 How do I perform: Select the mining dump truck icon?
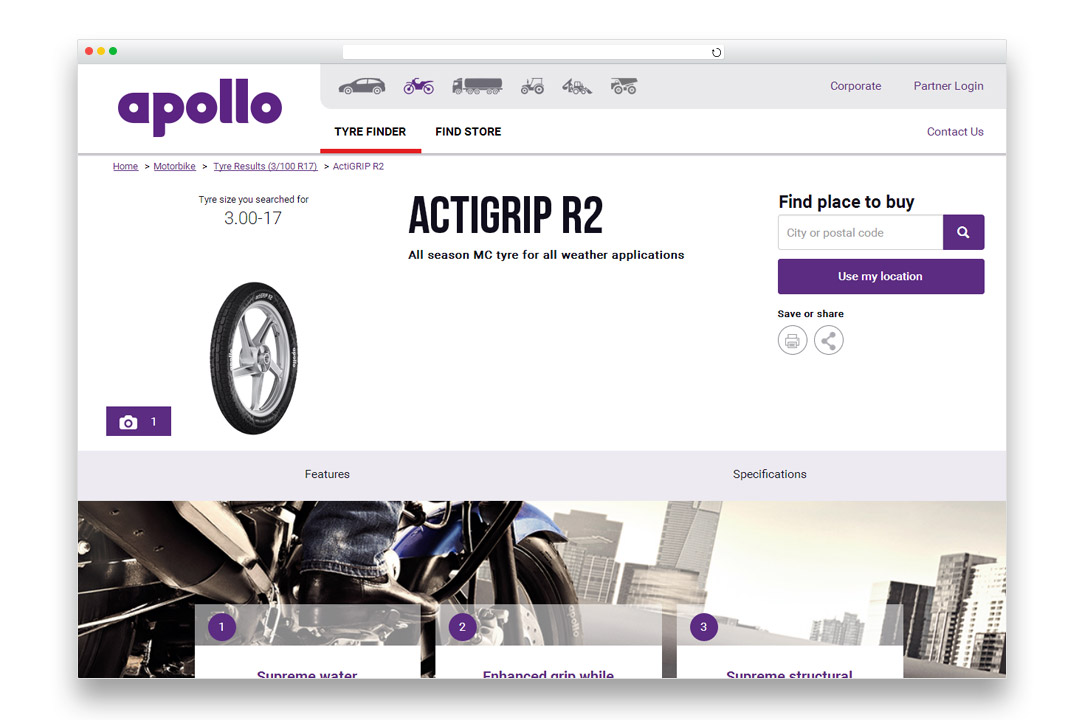tap(624, 86)
